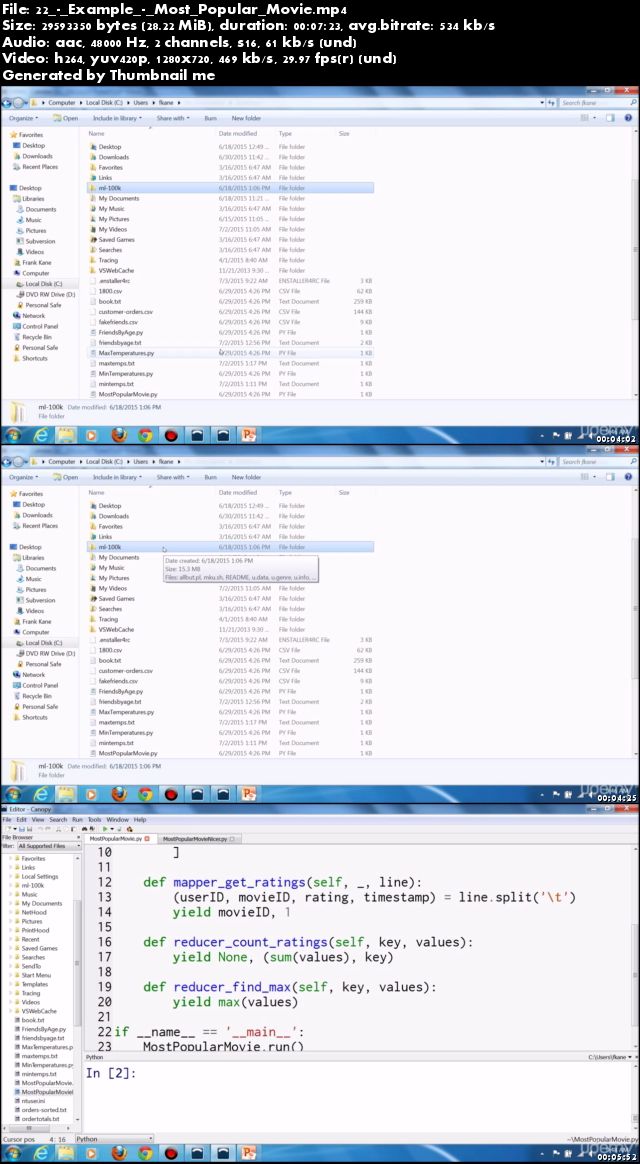Click the help question-mark icon in the 00:04:02 frame

pos(628,118)
